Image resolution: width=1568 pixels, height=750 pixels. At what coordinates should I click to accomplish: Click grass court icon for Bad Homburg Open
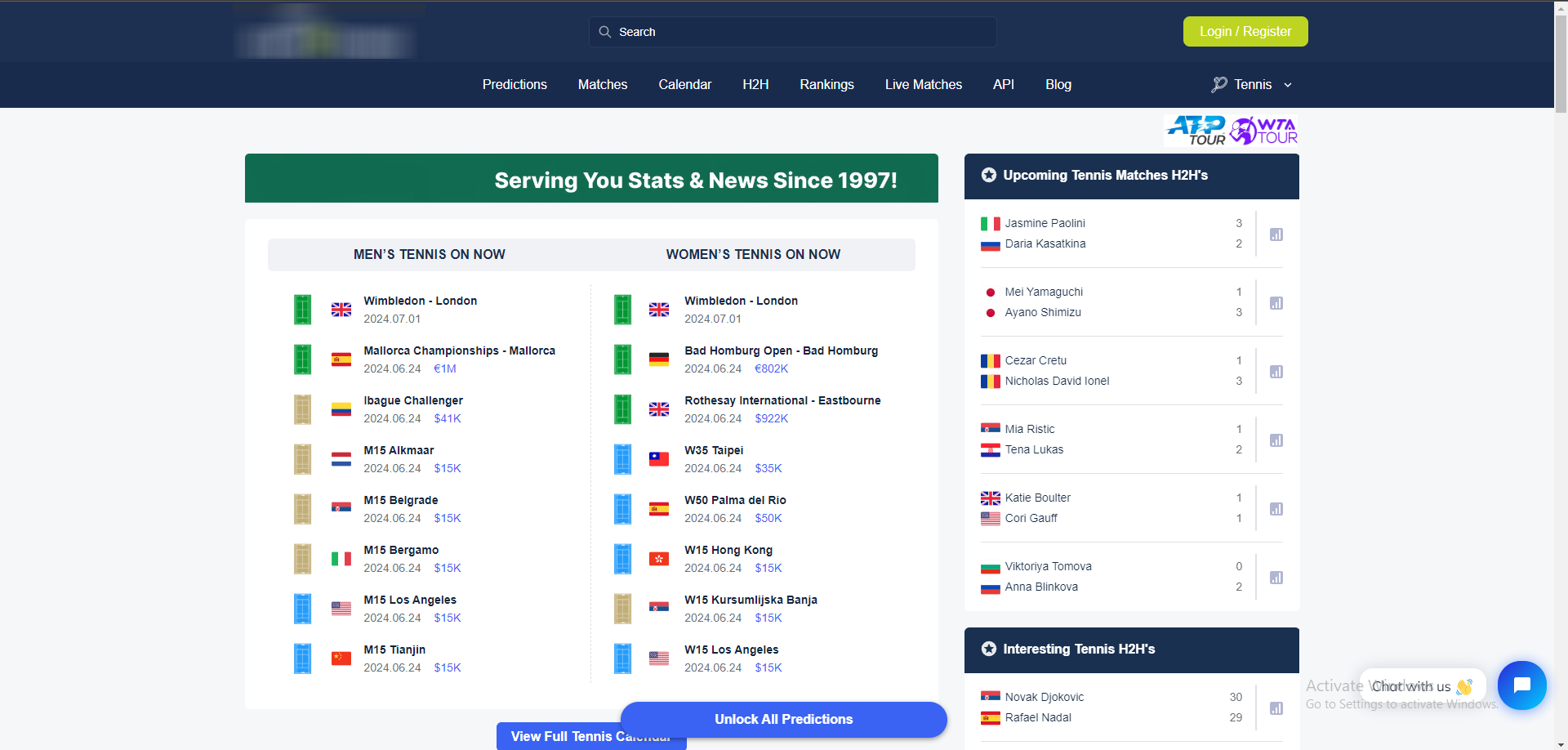[x=623, y=359]
